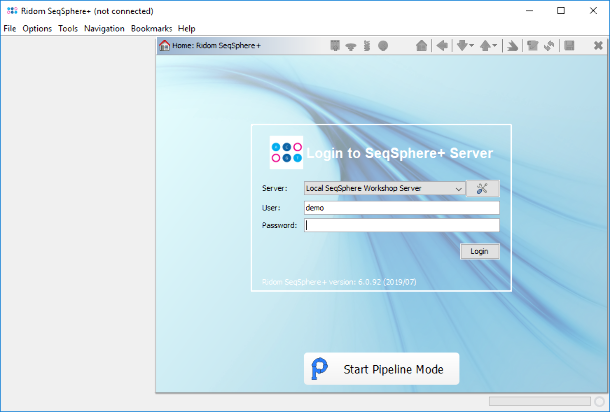Click the 'Home: Ridom SeqSphere+' tab title
Image resolution: width=610 pixels, height=412 pixels.
(217, 46)
